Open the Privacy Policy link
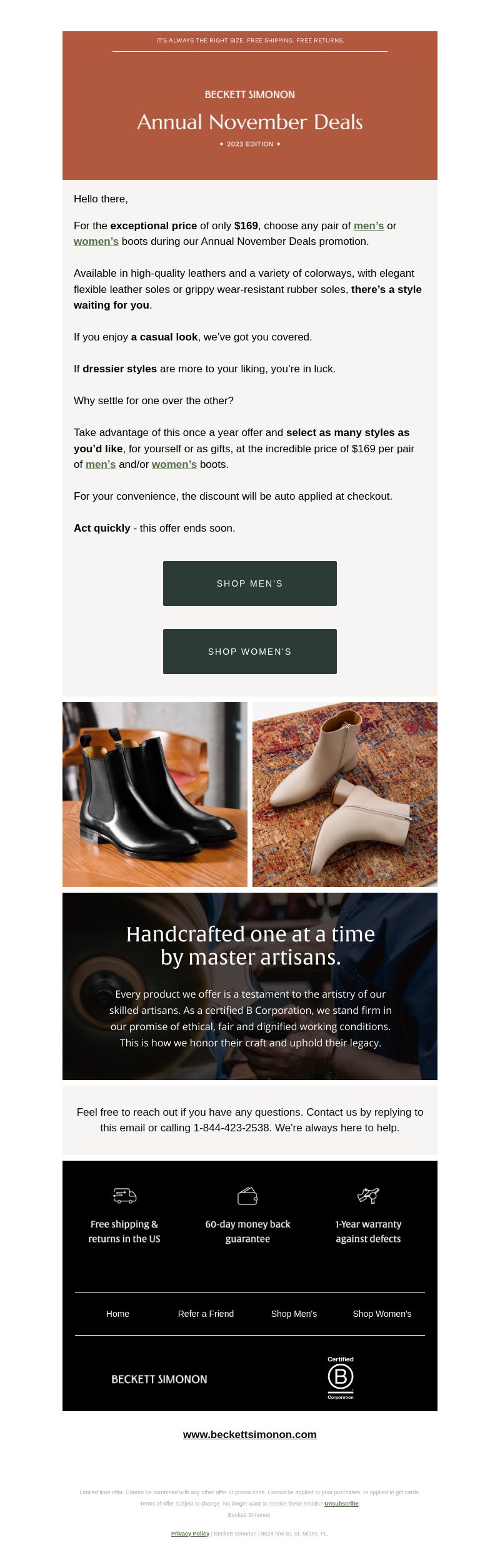The height and width of the screenshot is (1568, 500). [x=190, y=1534]
